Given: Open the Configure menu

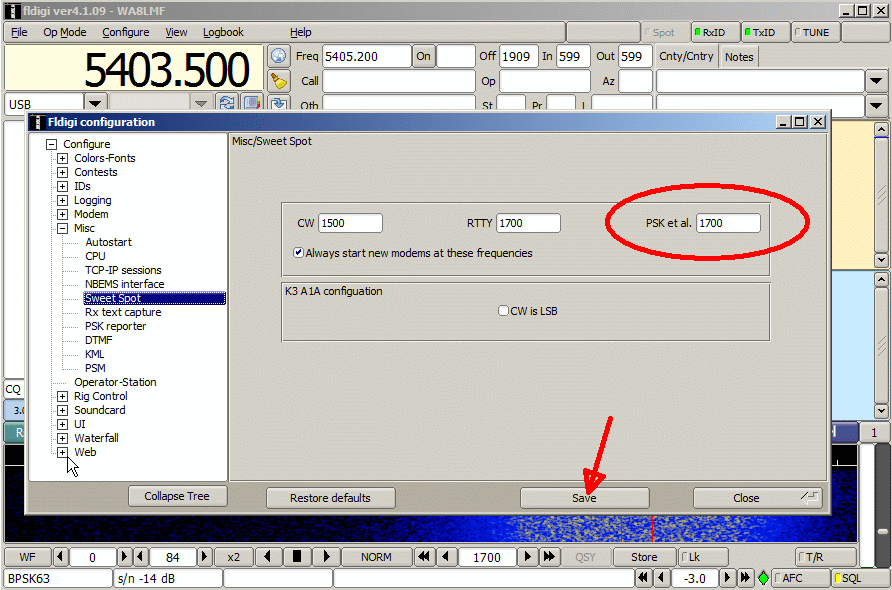Looking at the screenshot, I should [x=126, y=32].
